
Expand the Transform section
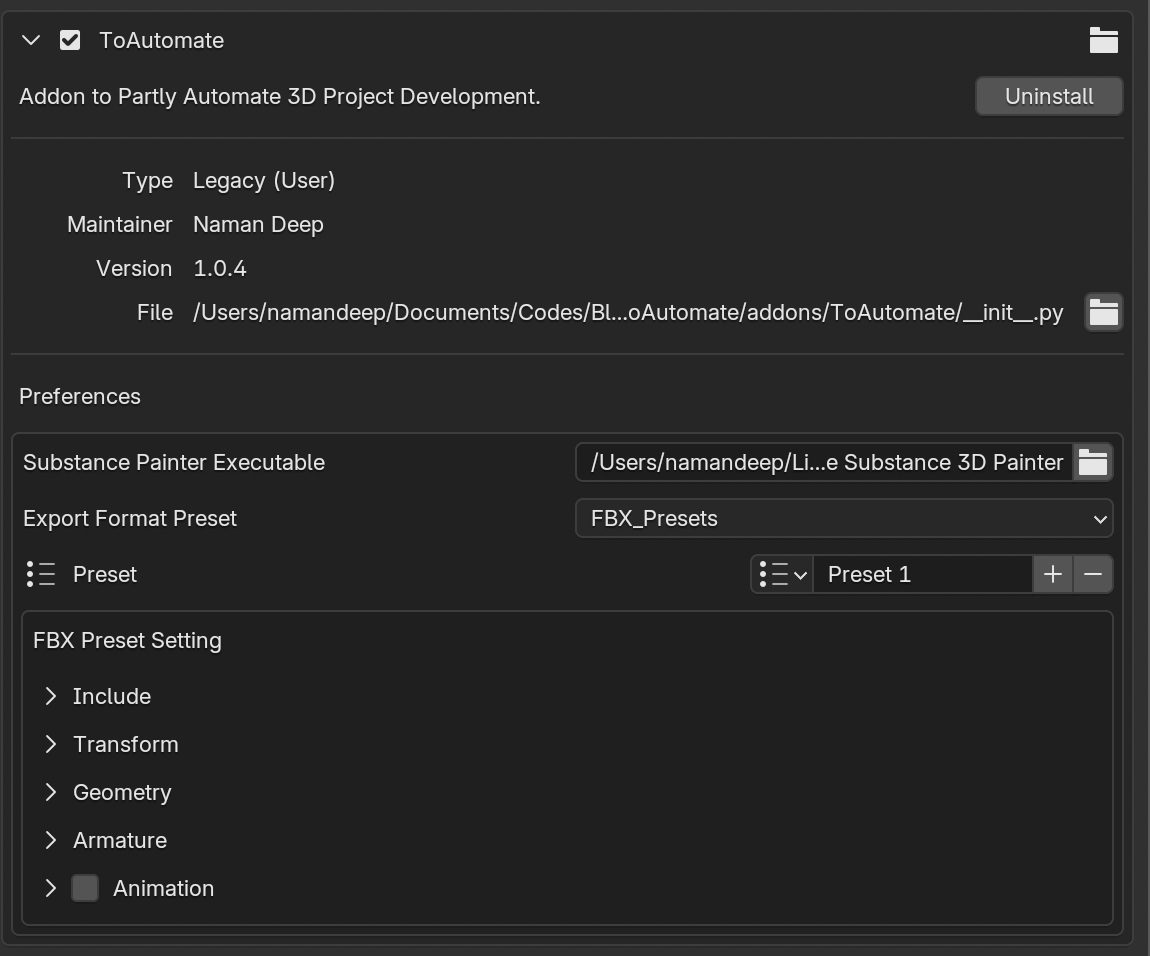[51, 744]
